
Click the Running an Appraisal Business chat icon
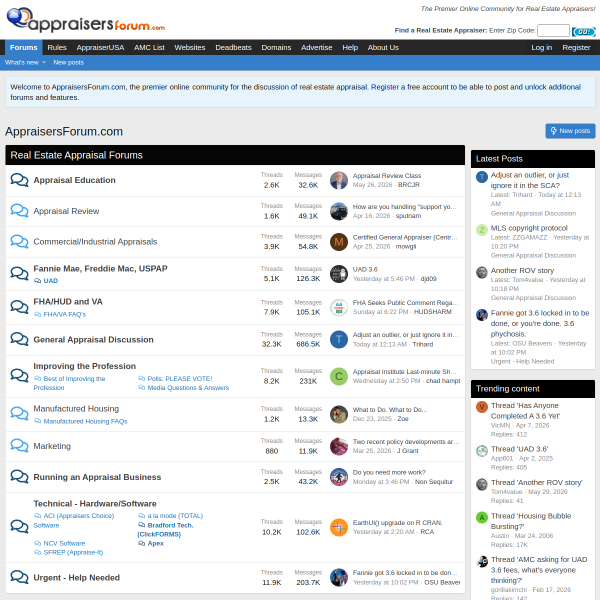19,477
